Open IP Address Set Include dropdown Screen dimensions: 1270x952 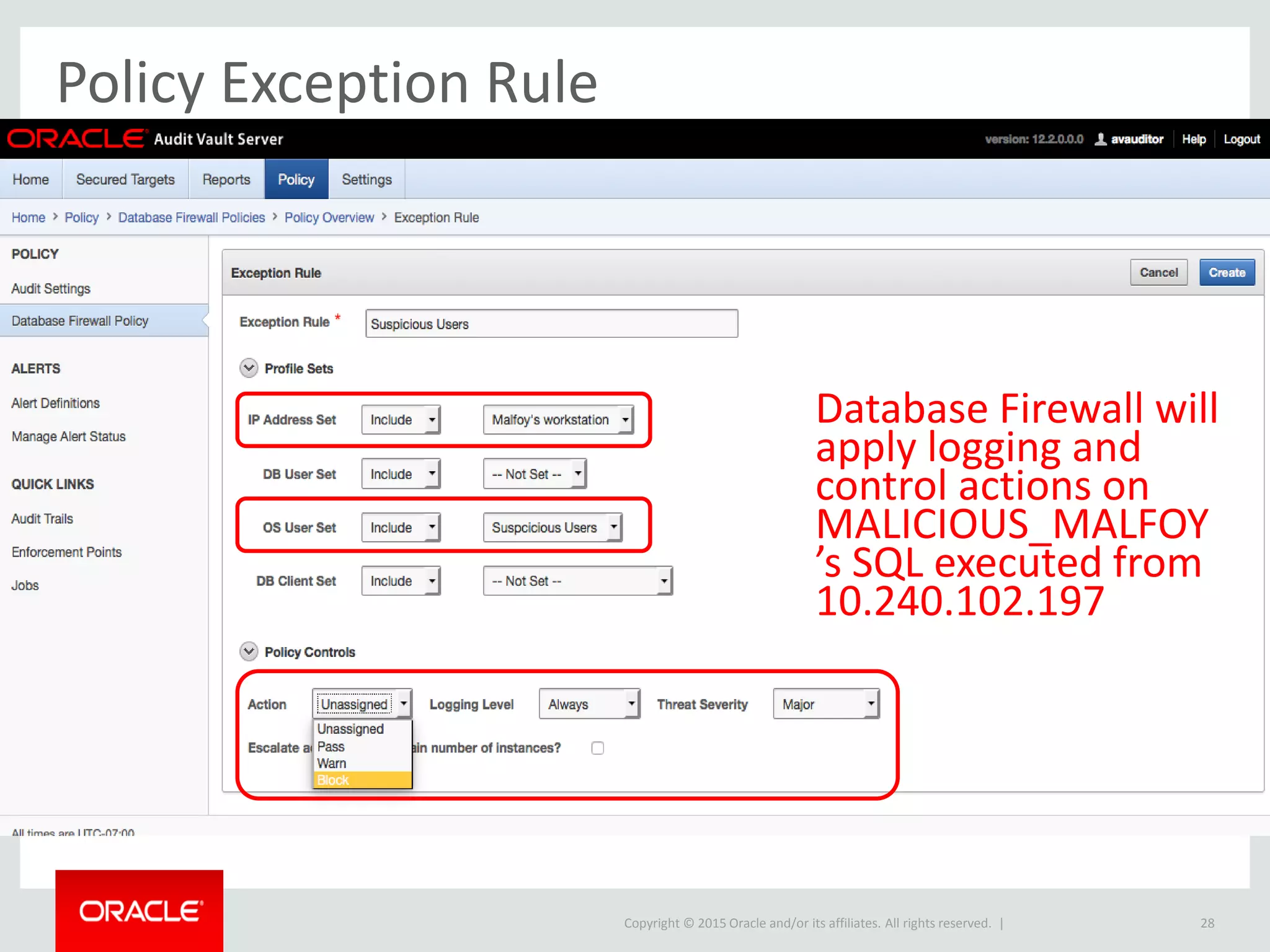401,420
